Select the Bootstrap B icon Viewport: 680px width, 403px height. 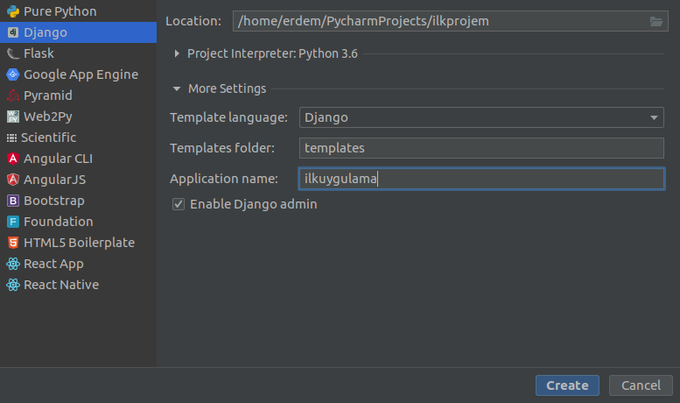[x=13, y=201]
